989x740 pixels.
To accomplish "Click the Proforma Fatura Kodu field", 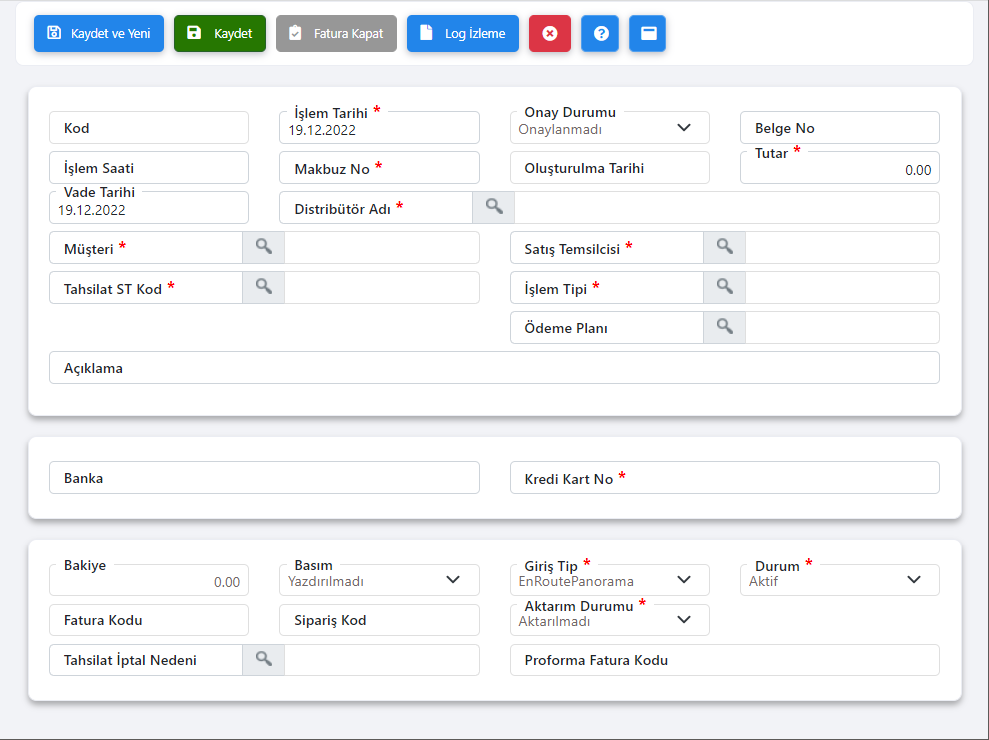I will [725, 660].
